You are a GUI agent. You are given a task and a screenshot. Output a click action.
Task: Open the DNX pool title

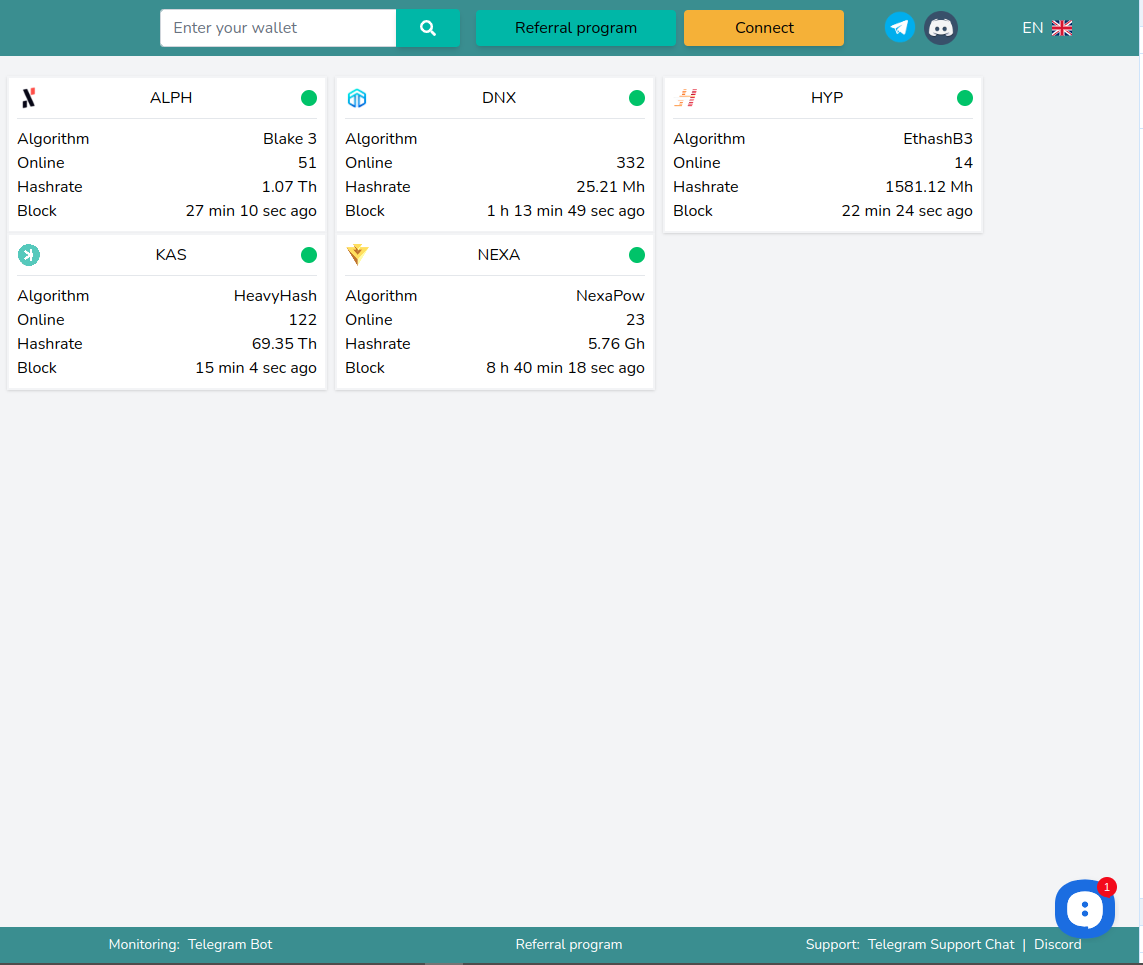499,98
